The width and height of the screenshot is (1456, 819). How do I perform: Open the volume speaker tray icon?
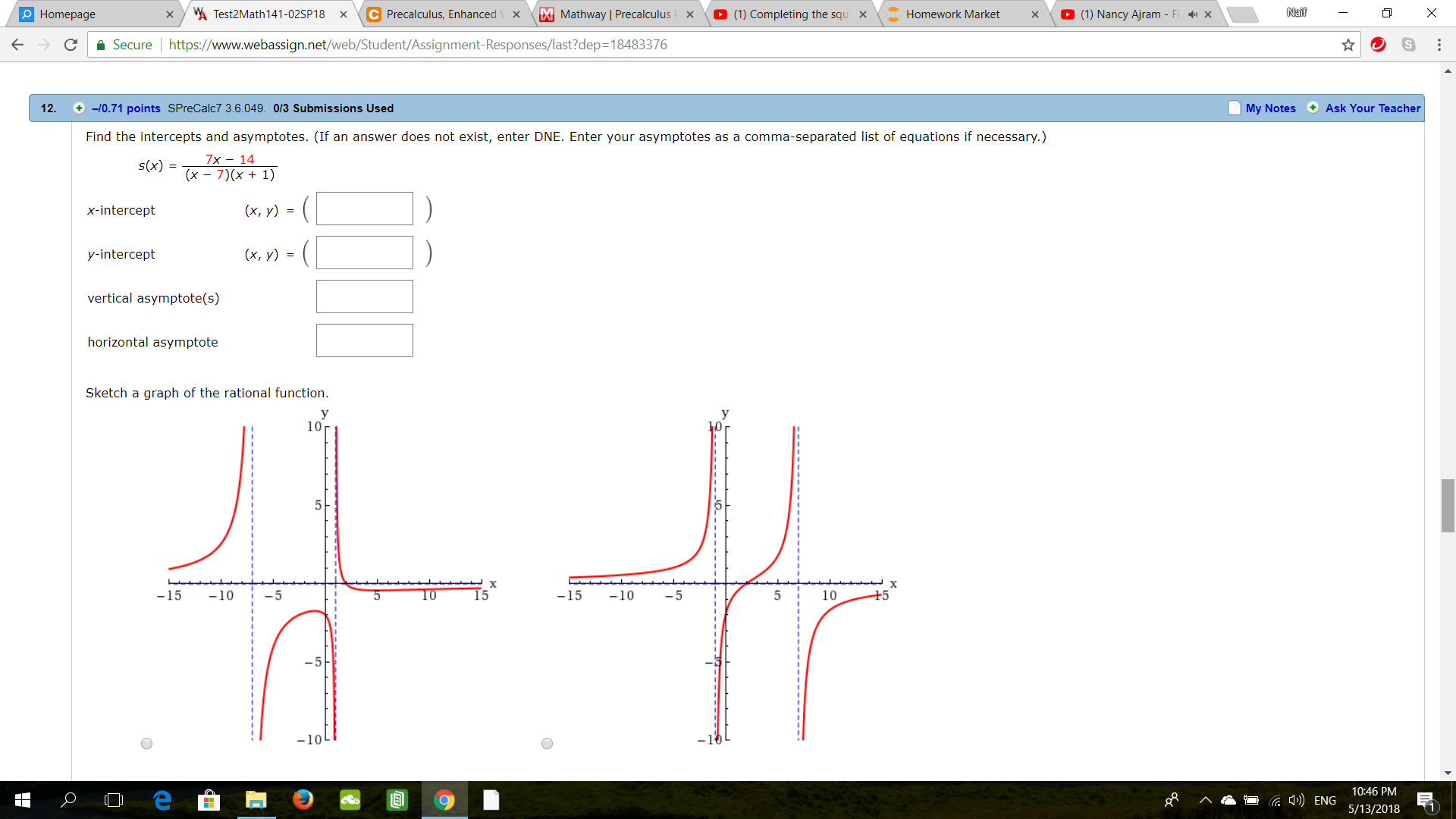[x=1297, y=800]
